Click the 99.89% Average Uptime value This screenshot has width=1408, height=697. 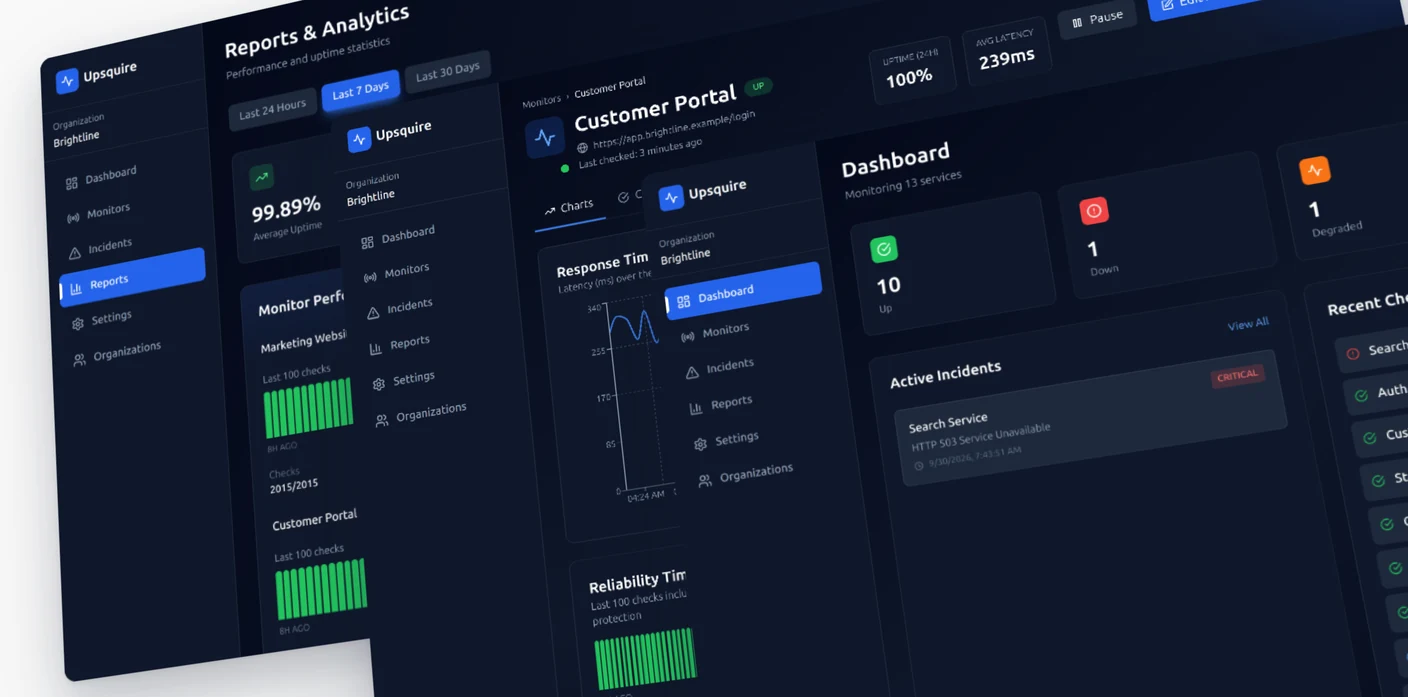(287, 209)
